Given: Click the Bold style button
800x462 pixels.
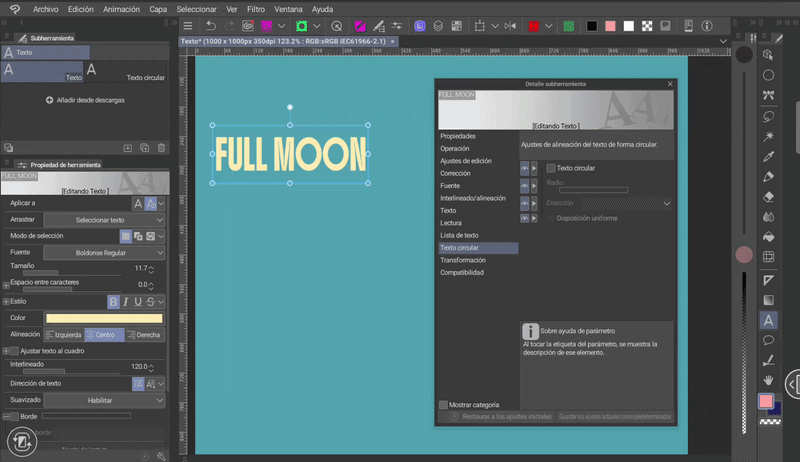Looking at the screenshot, I should point(113,301).
